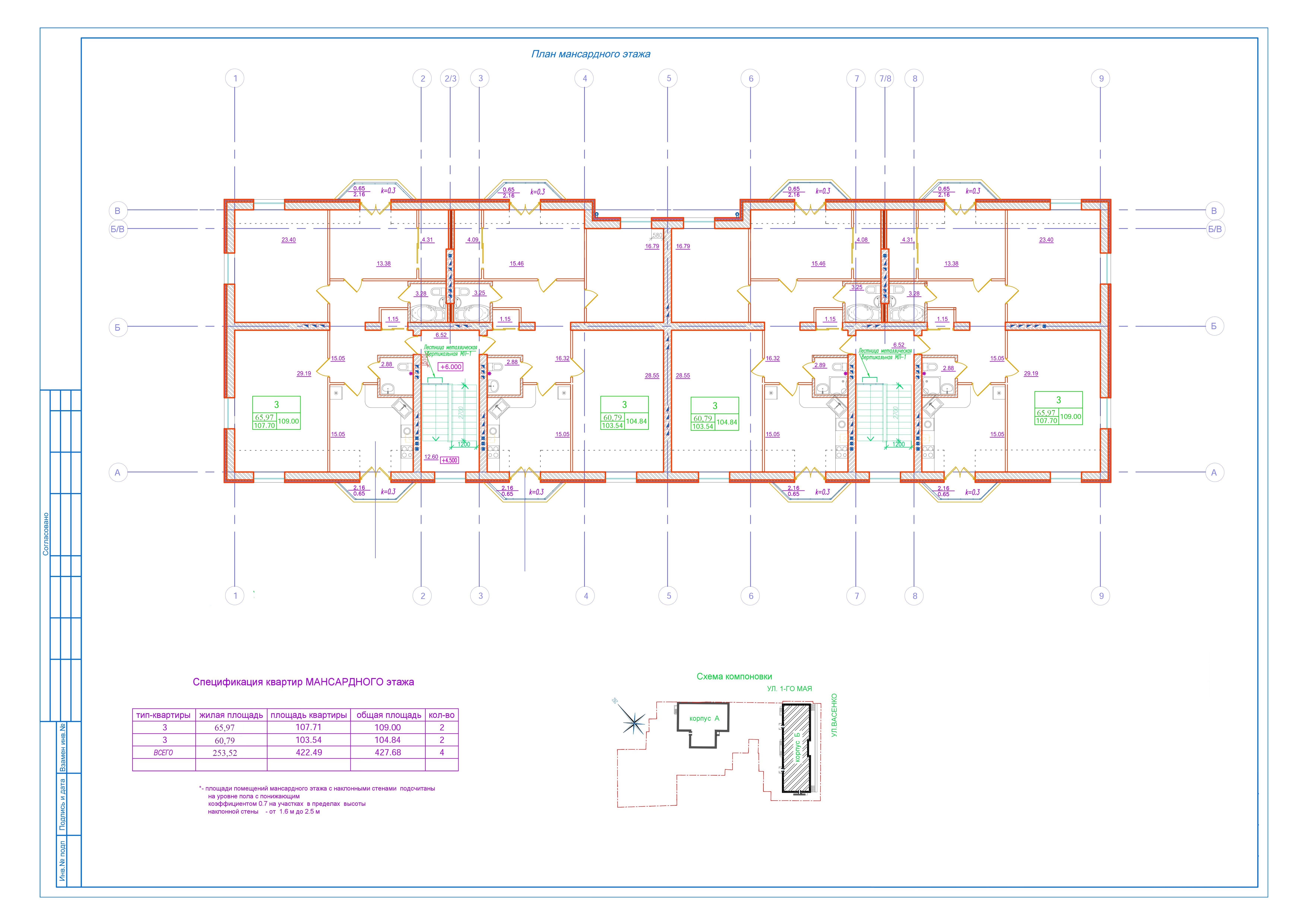Click table header 'кол-во'

(442, 715)
